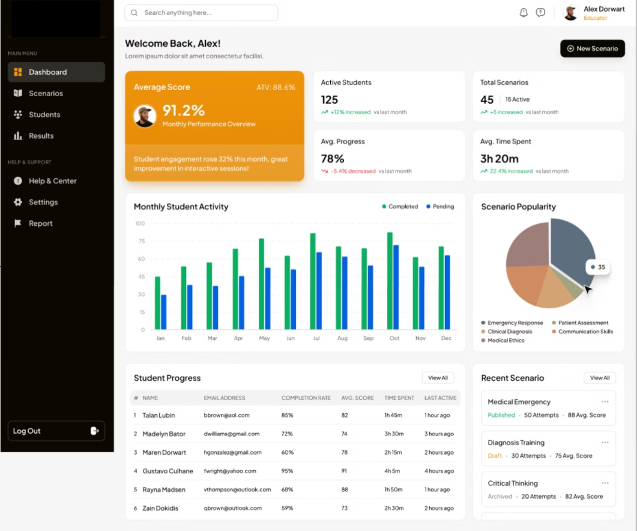The width and height of the screenshot is (637, 531).
Task: Click View All in Student Progress
Action: 438,378
